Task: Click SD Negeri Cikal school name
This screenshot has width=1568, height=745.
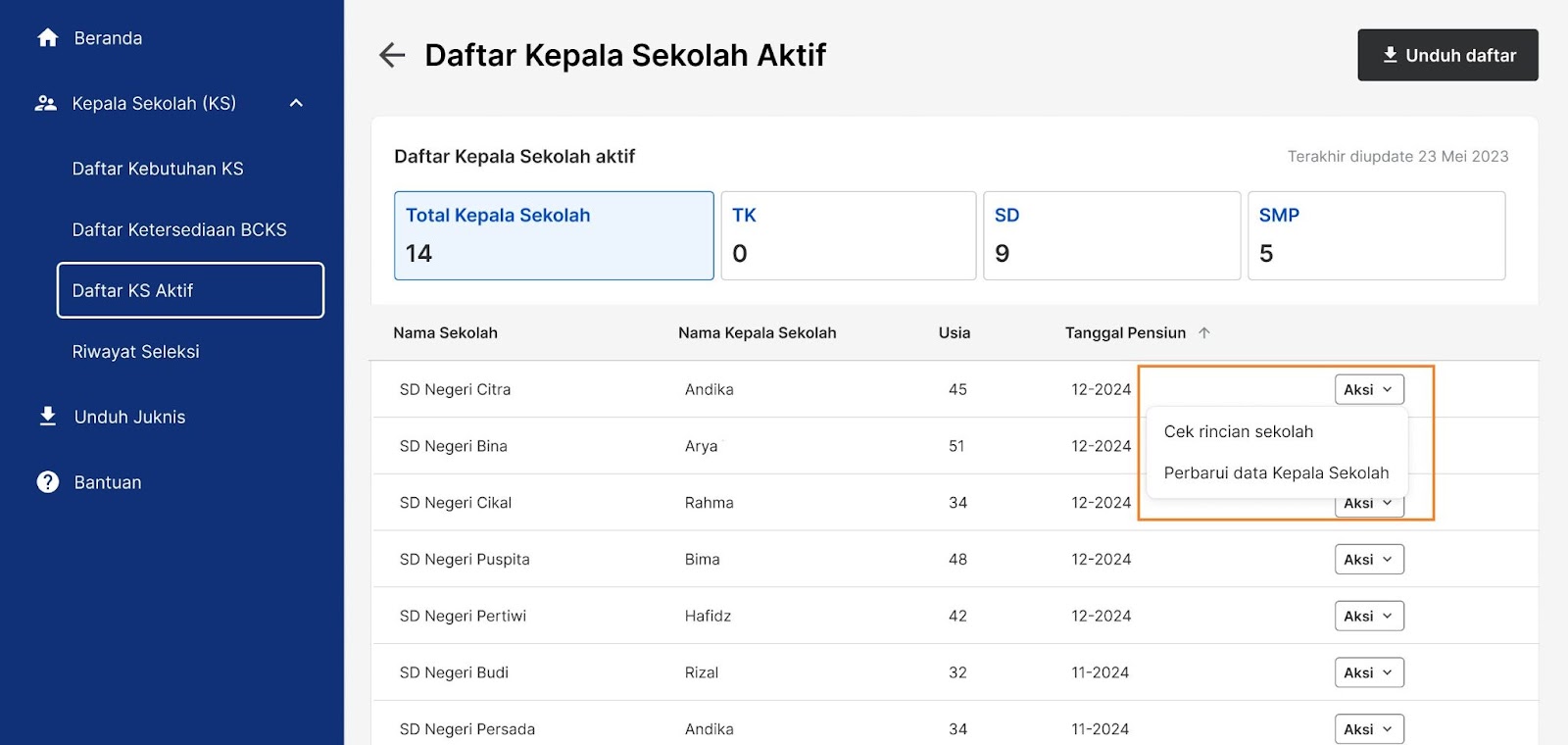Action: click(455, 503)
